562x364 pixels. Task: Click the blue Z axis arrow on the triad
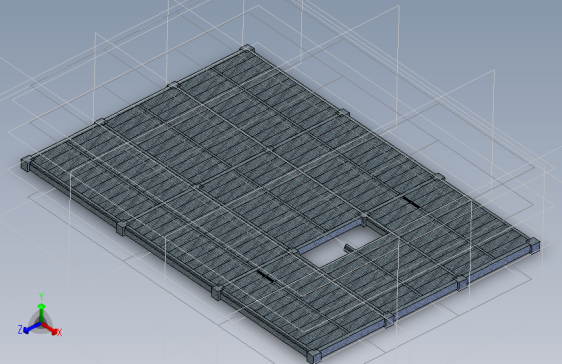pos(32,328)
